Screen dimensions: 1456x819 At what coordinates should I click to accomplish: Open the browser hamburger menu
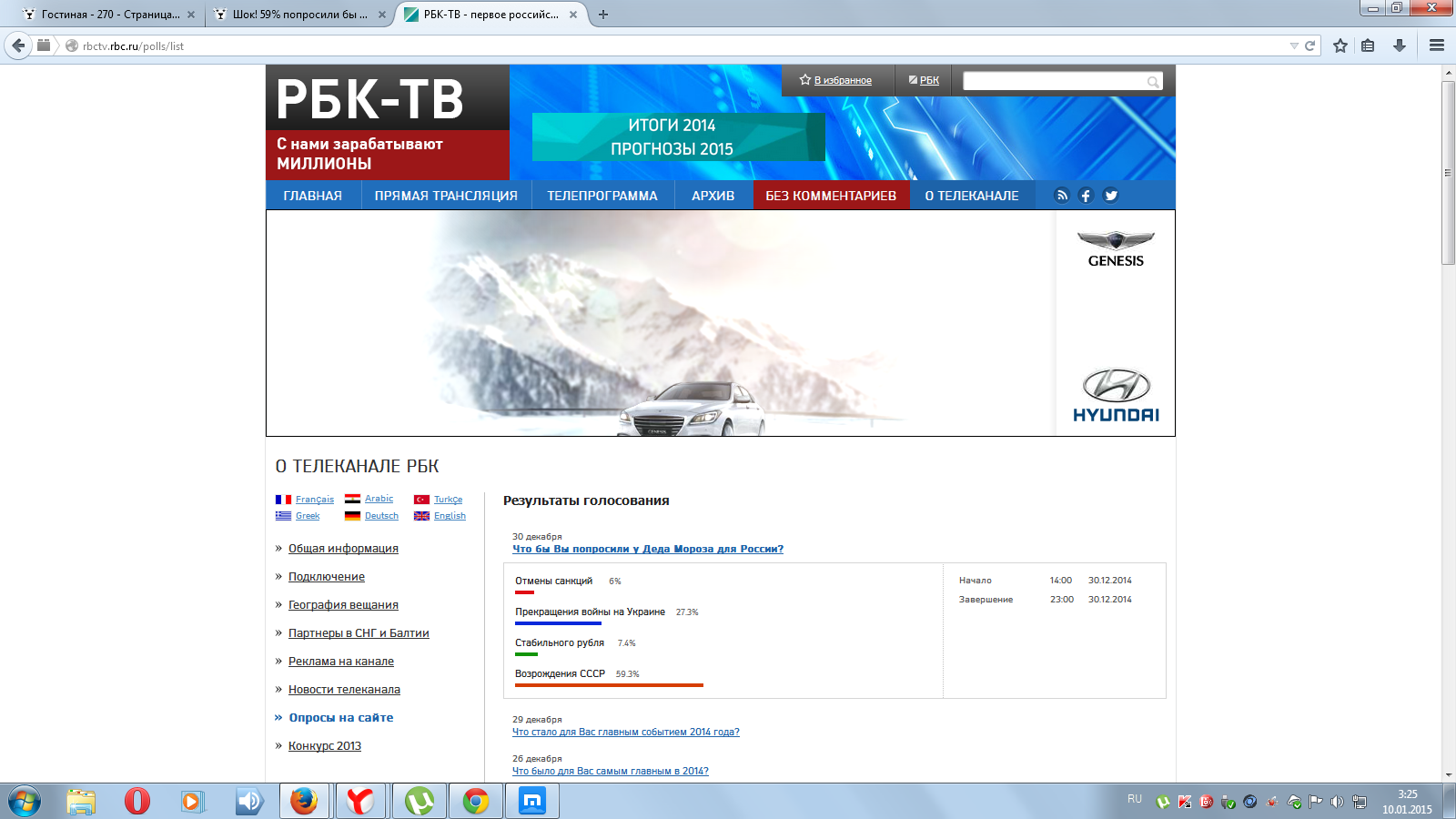tap(1437, 45)
